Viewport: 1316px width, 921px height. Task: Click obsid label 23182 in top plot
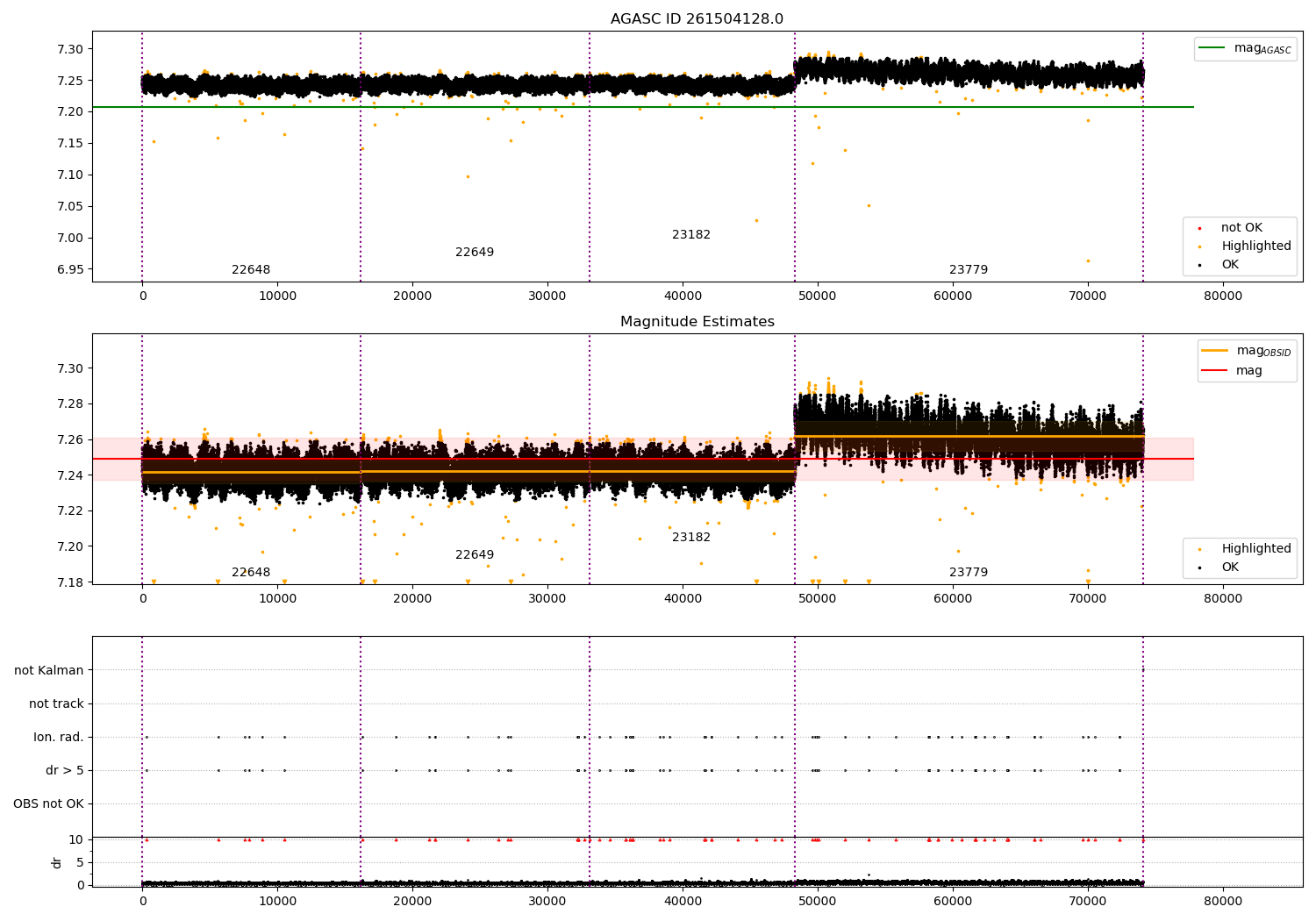click(691, 235)
